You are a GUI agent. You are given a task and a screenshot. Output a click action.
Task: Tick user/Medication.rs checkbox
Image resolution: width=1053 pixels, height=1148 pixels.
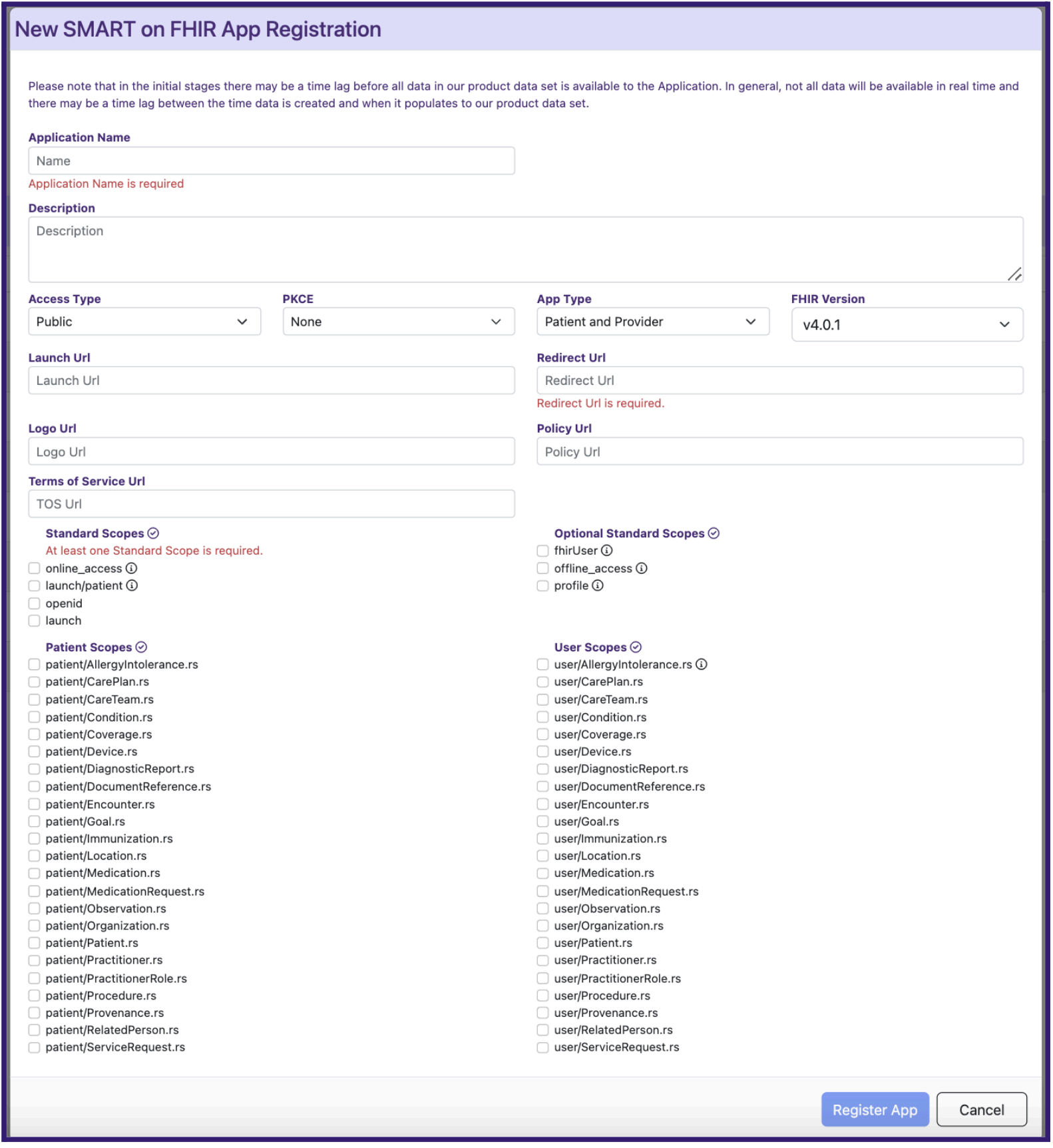pos(543,874)
